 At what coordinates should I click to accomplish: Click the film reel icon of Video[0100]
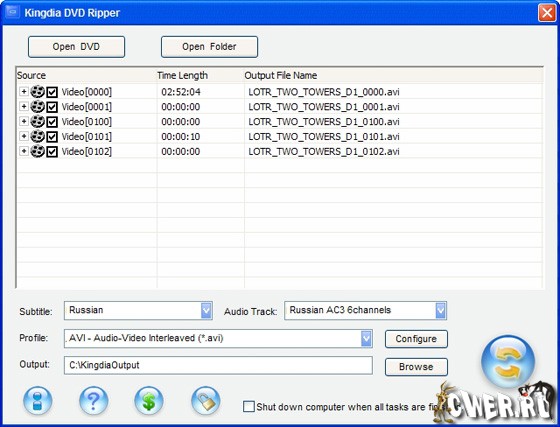pos(38,121)
